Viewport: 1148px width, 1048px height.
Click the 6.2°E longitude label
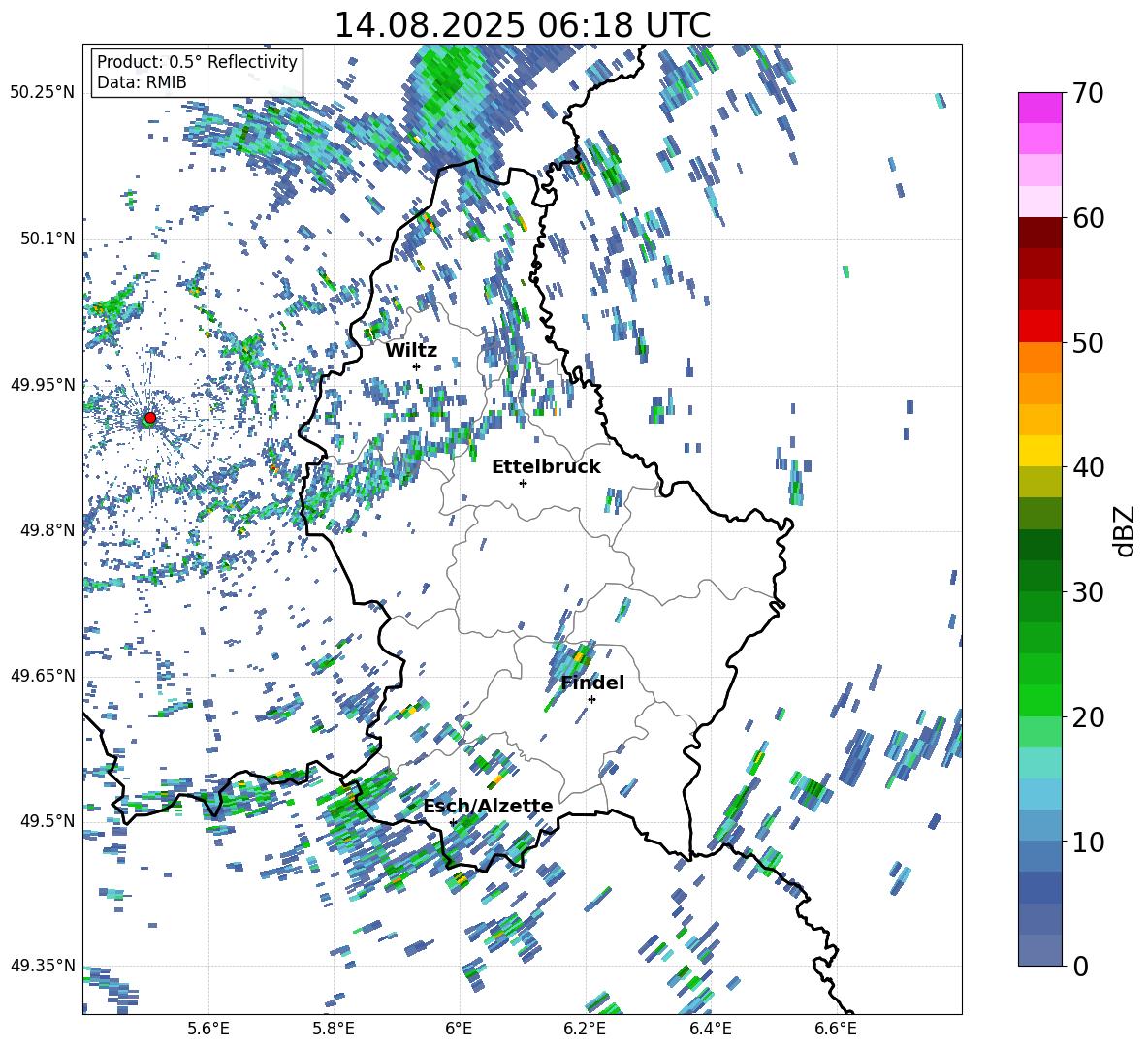pyautogui.click(x=585, y=1030)
